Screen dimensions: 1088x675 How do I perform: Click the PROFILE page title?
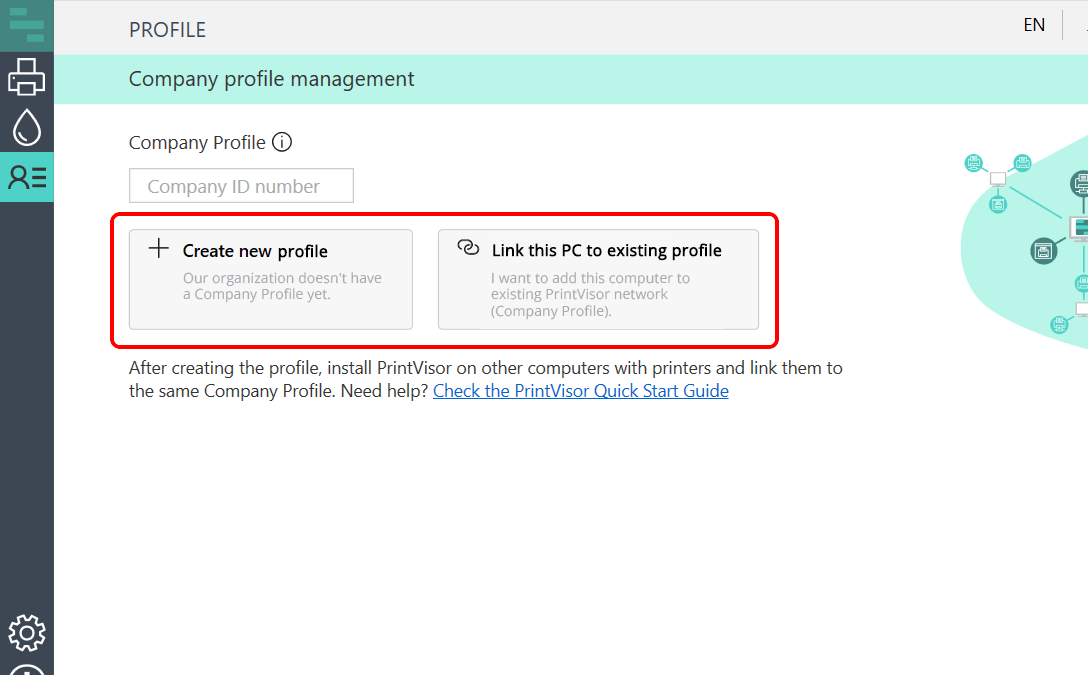167,30
